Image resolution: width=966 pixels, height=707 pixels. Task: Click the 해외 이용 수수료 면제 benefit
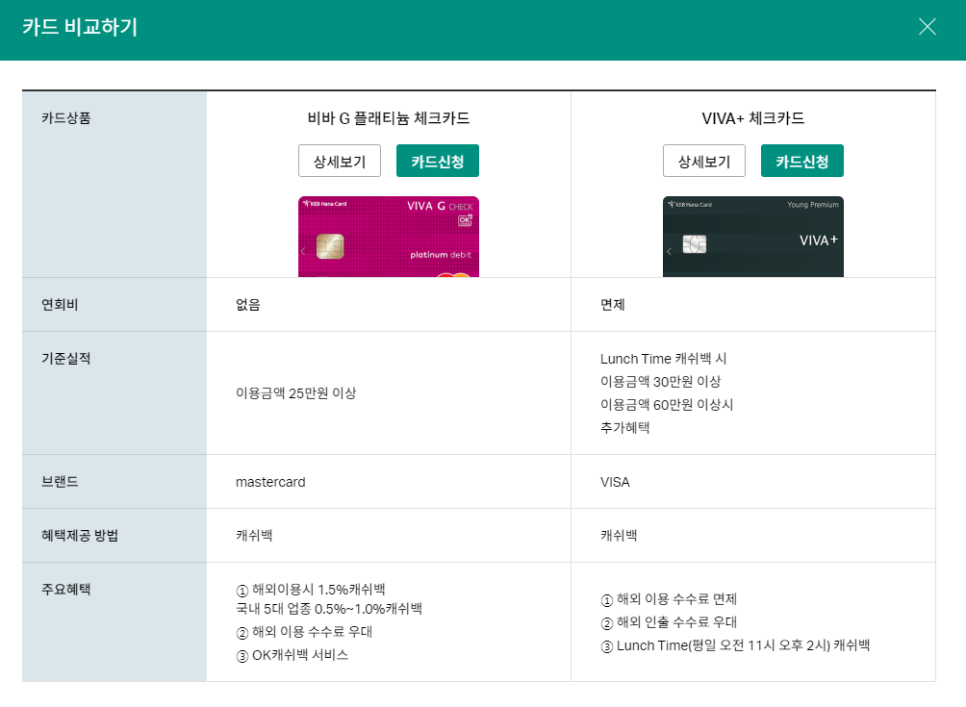pos(668,599)
